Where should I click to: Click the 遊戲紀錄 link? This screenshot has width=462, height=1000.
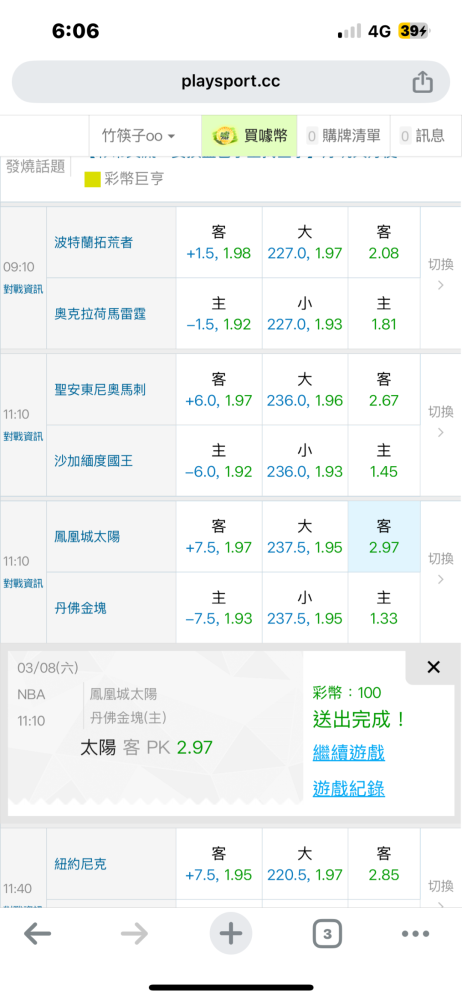[x=348, y=789]
